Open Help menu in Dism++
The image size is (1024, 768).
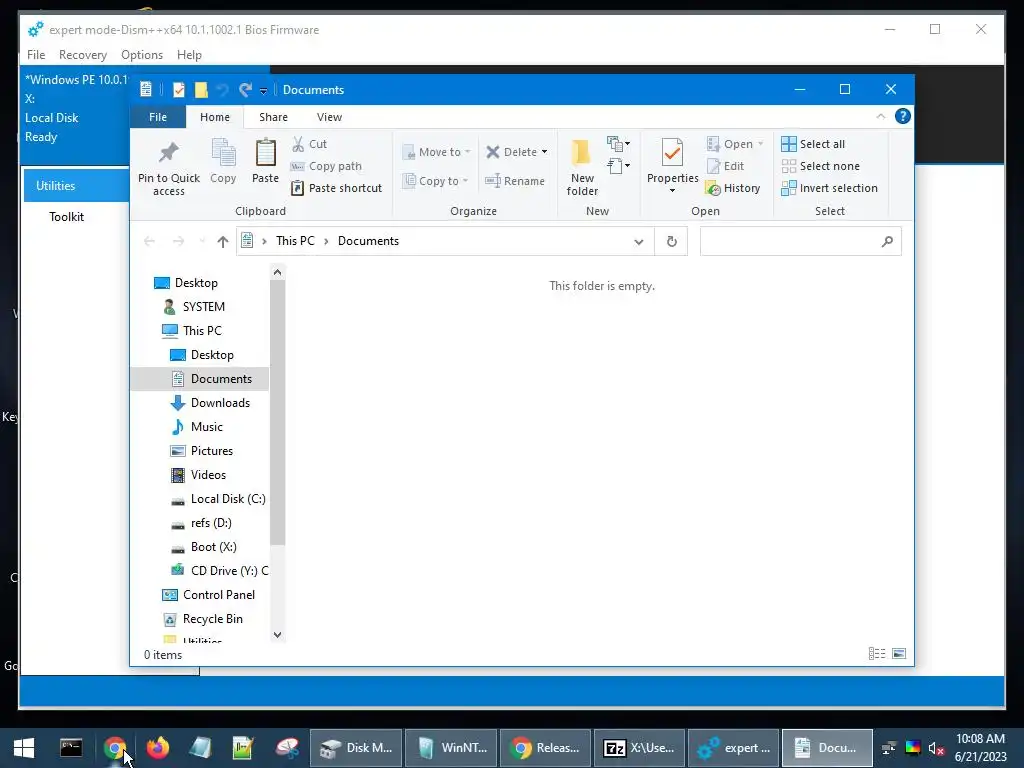(x=189, y=55)
